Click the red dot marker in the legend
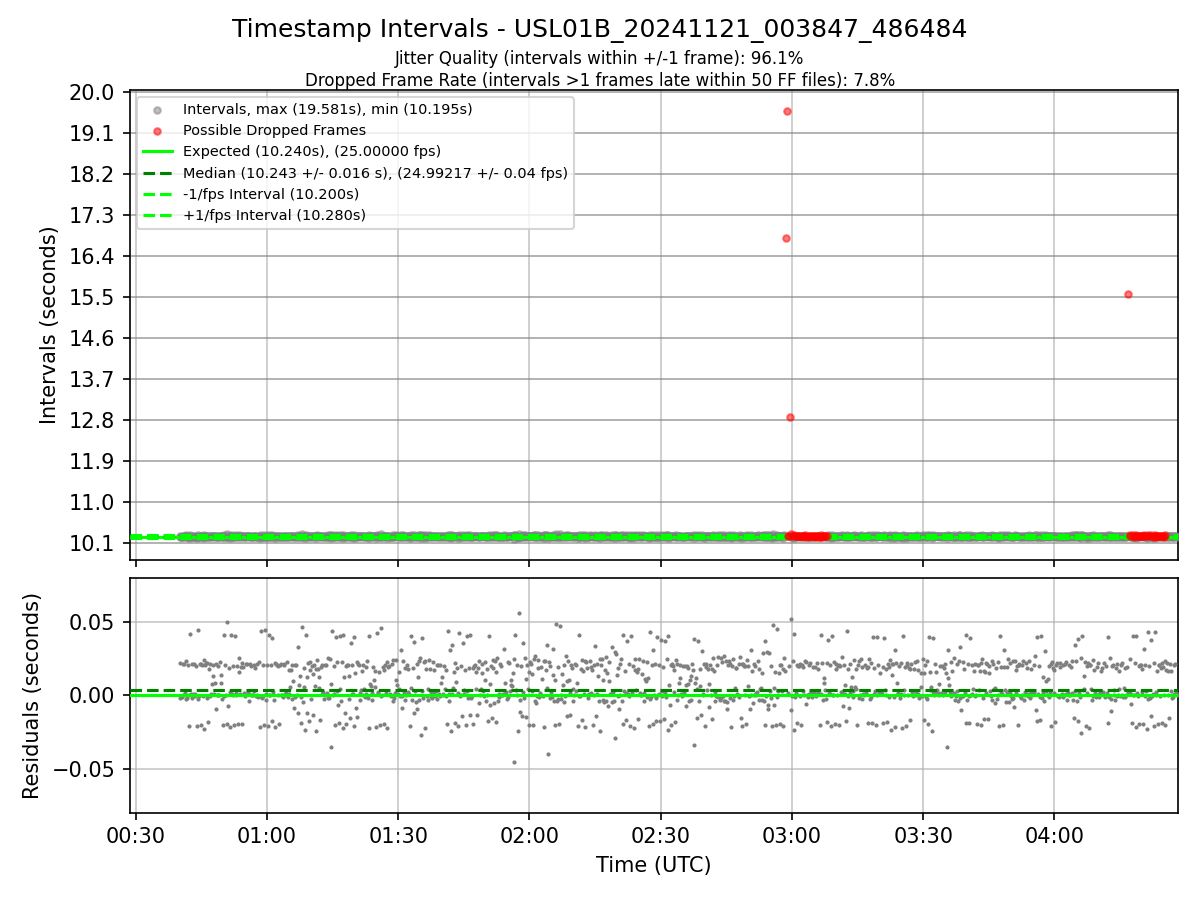 (157, 130)
